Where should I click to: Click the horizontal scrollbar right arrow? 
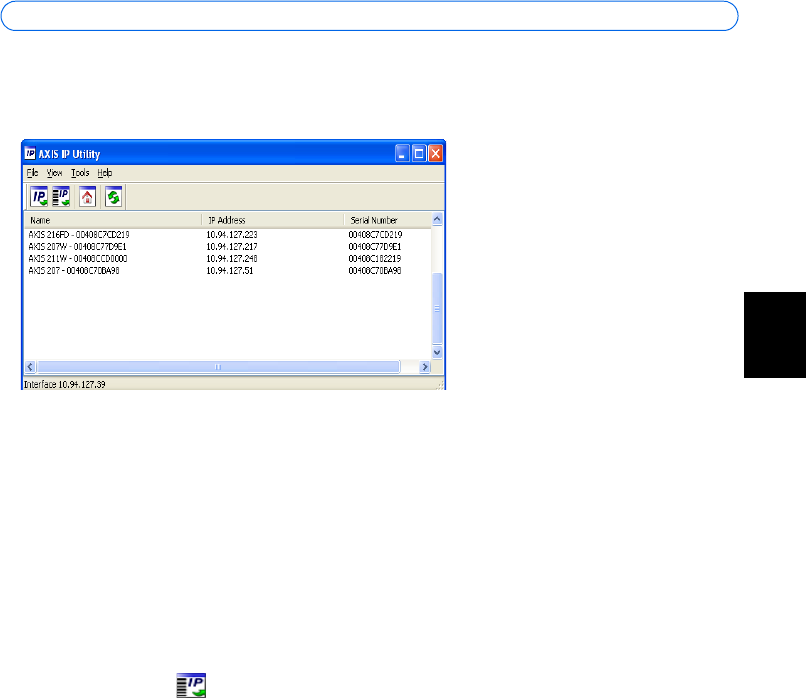[425, 366]
